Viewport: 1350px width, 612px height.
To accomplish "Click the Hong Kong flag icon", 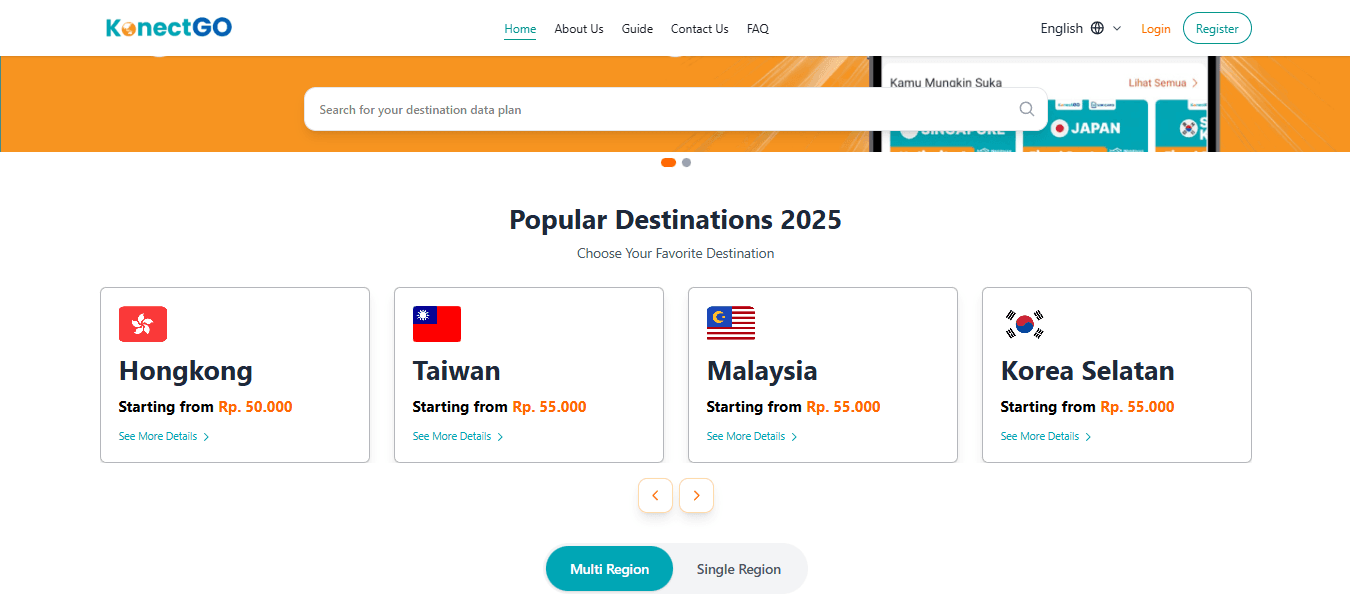I will [143, 324].
